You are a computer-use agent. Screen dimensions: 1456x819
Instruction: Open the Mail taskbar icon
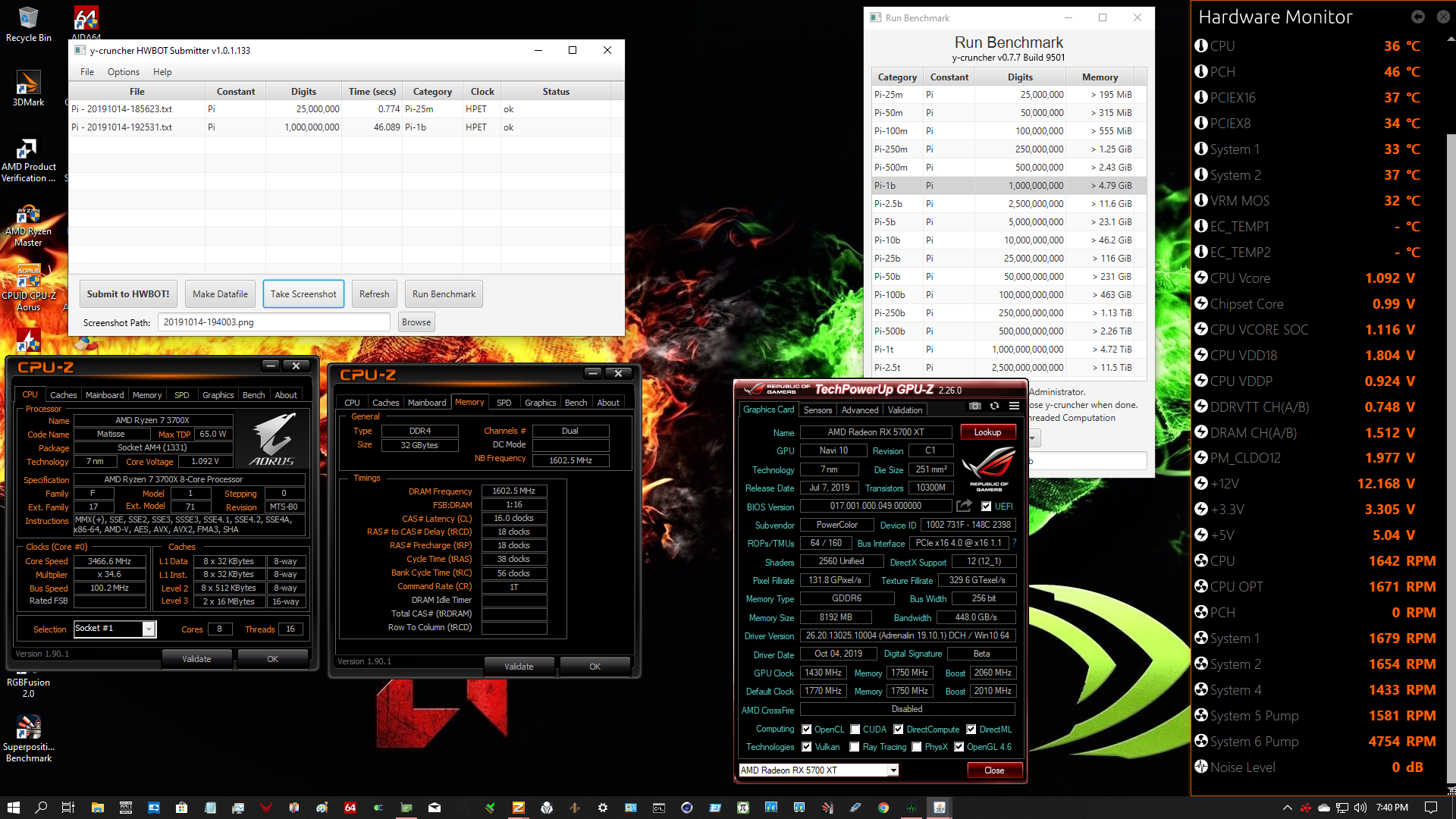pos(435,808)
